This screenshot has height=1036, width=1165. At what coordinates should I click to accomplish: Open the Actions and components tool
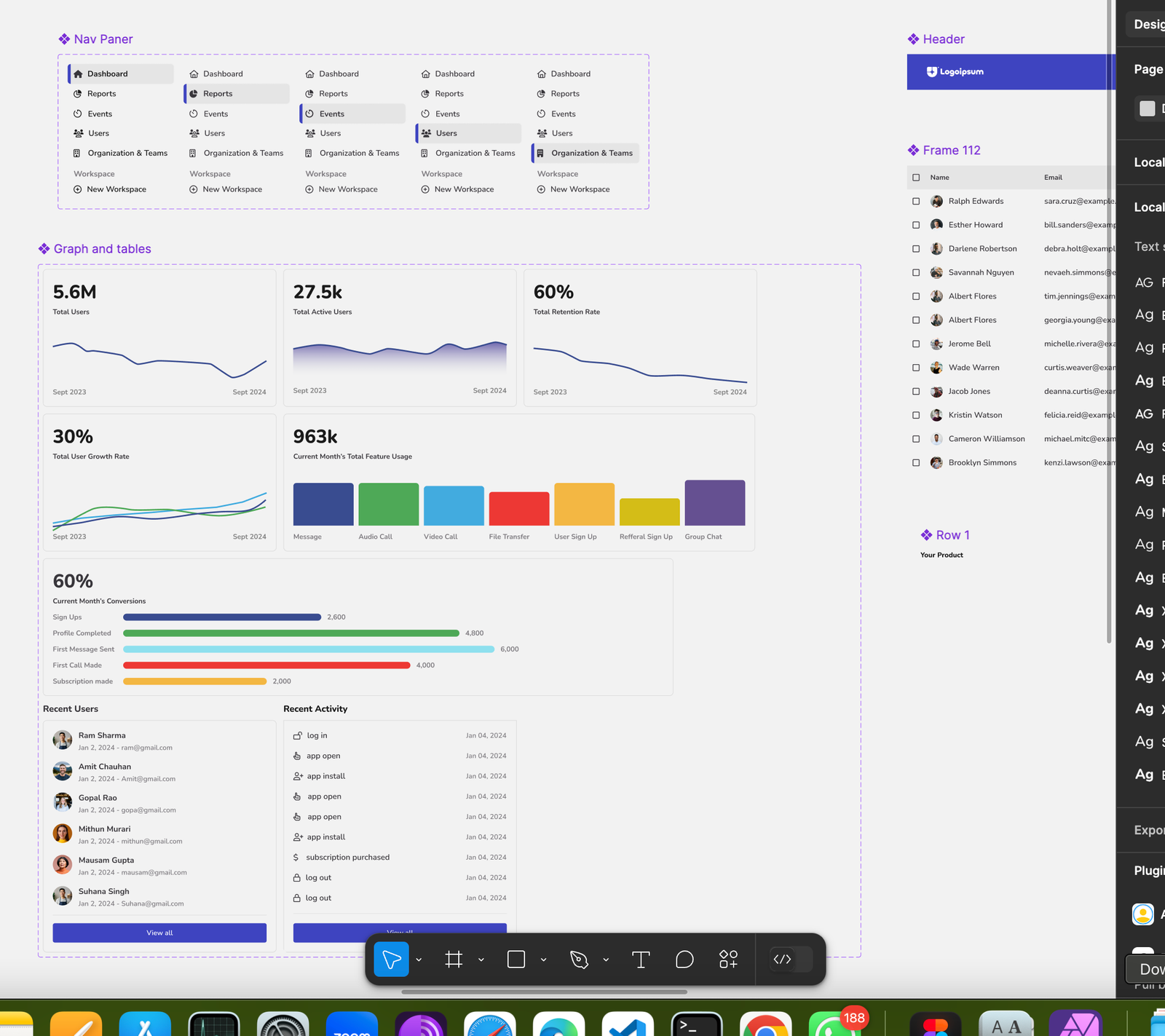click(728, 960)
